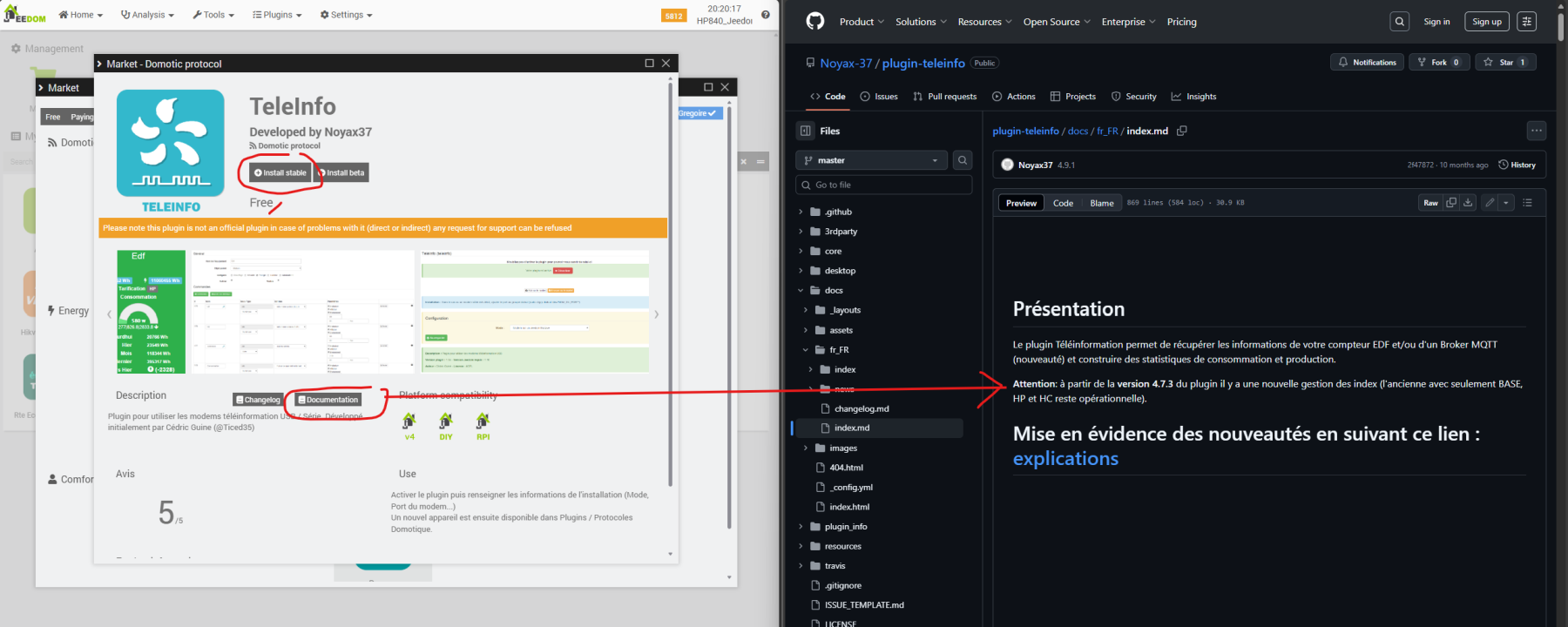This screenshot has width=1568, height=627.
Task: Click the GitHub logo icon
Action: [814, 22]
